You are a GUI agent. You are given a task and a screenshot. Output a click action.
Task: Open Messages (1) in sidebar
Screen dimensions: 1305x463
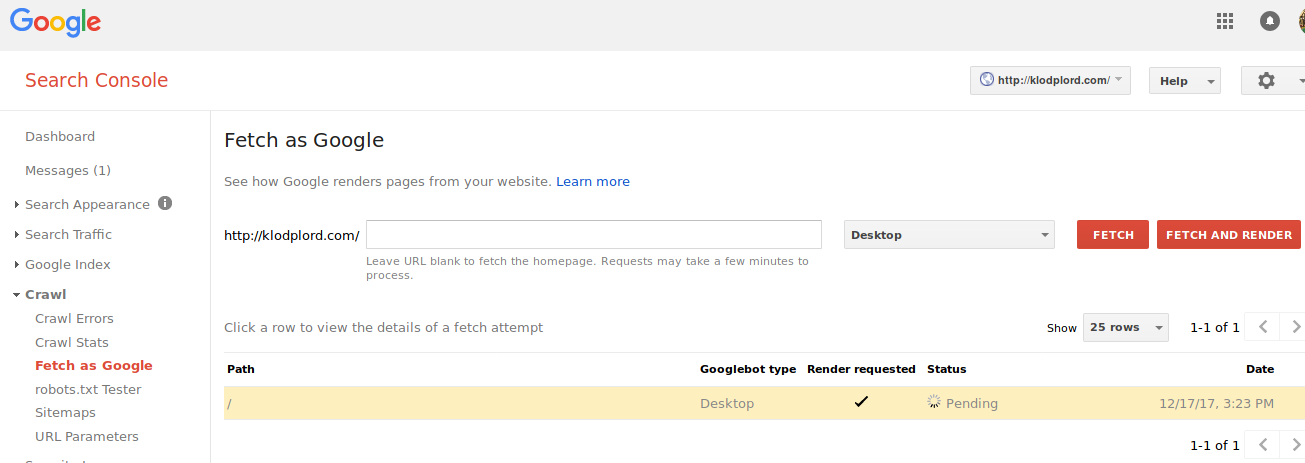coord(68,170)
